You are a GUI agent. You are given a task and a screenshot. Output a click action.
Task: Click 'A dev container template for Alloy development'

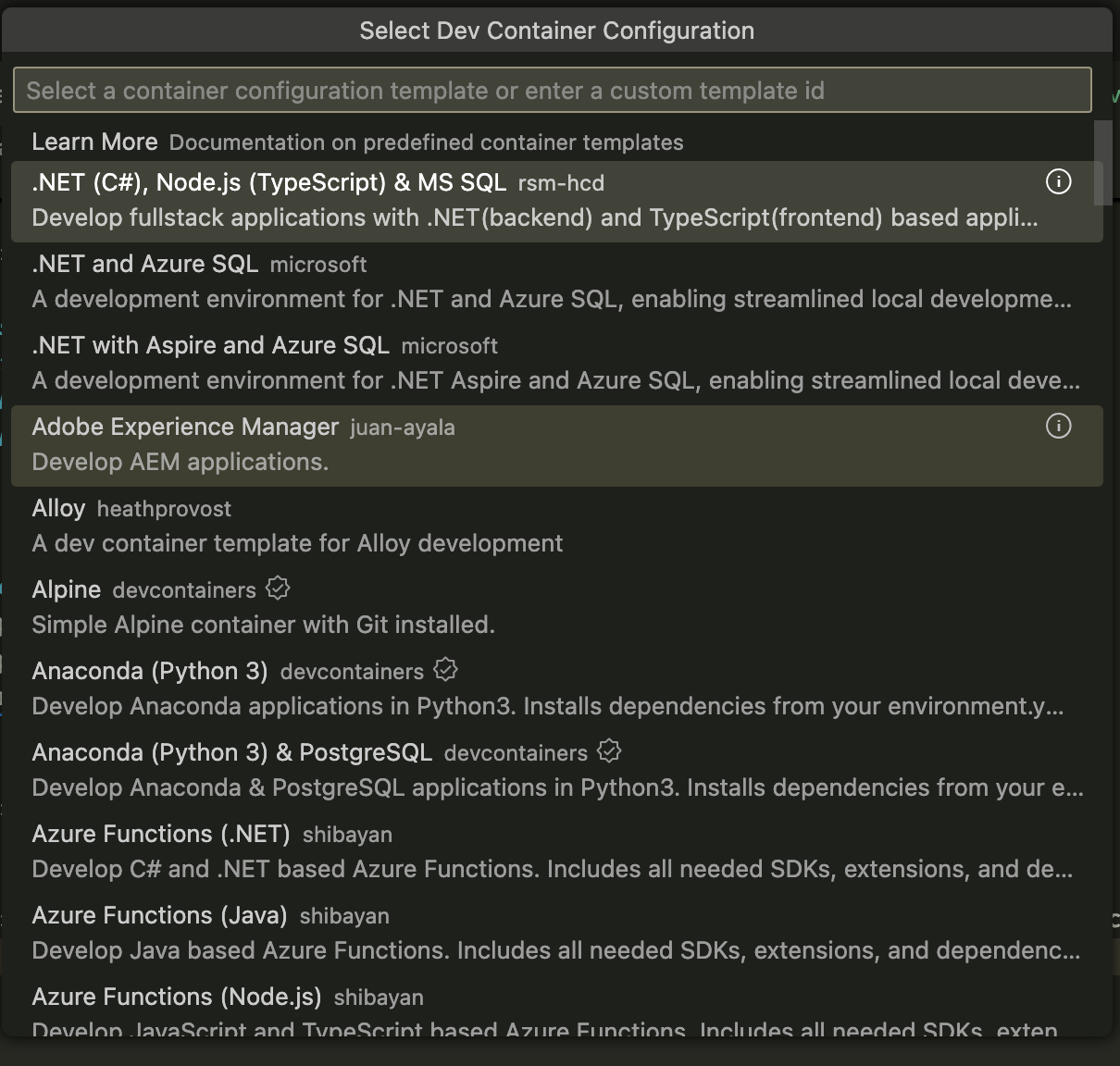(x=297, y=543)
